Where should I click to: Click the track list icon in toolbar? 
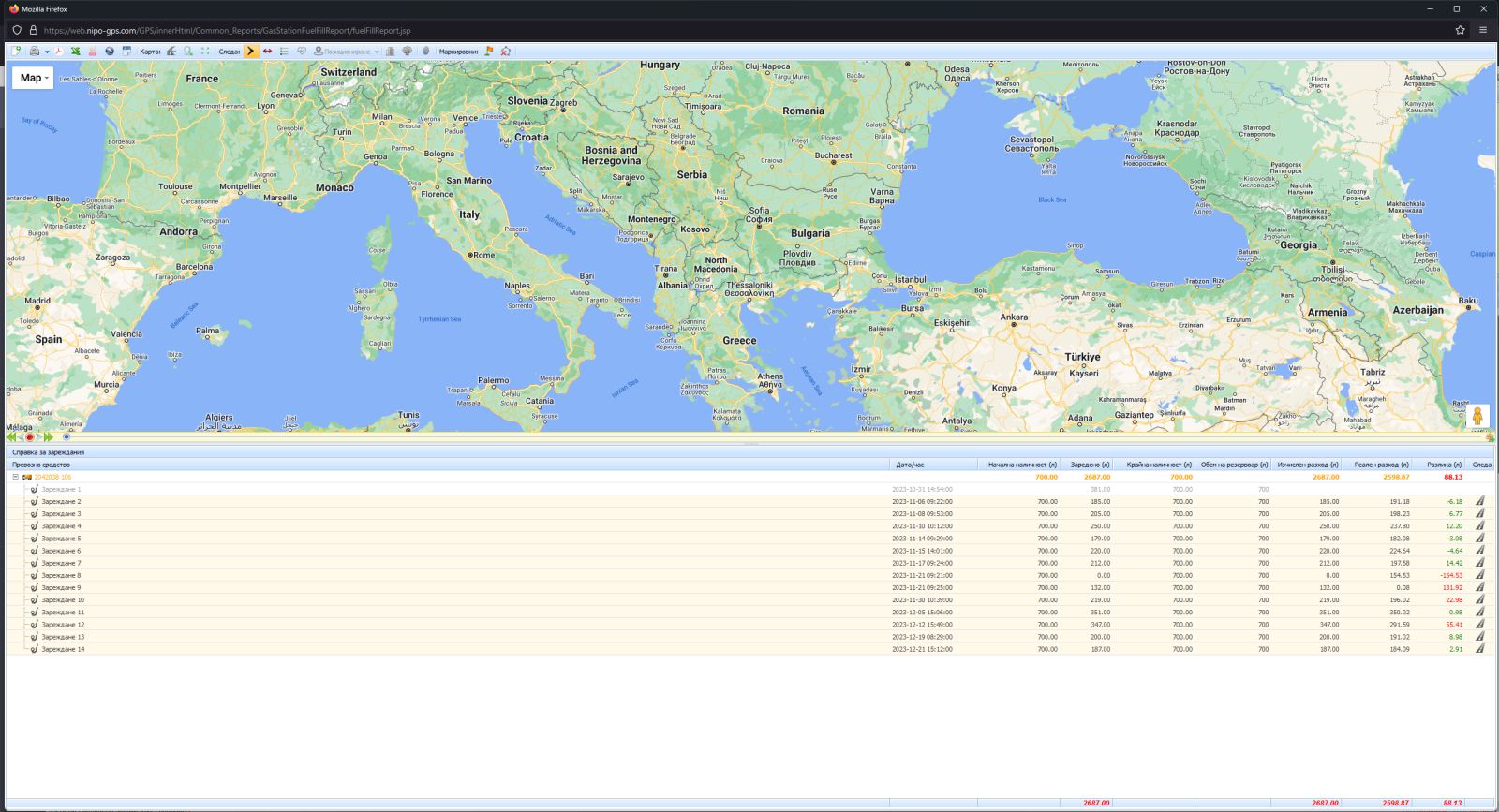[x=285, y=52]
